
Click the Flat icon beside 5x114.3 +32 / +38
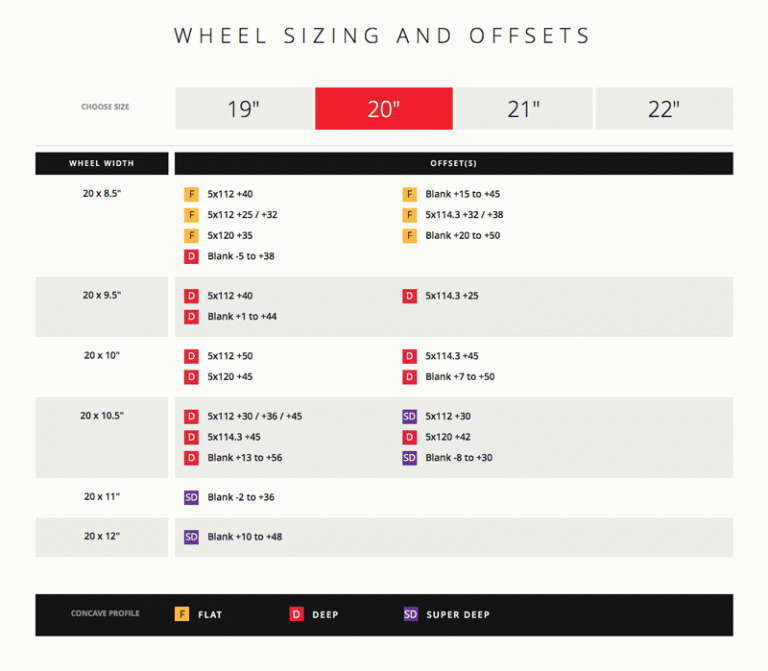tap(409, 215)
